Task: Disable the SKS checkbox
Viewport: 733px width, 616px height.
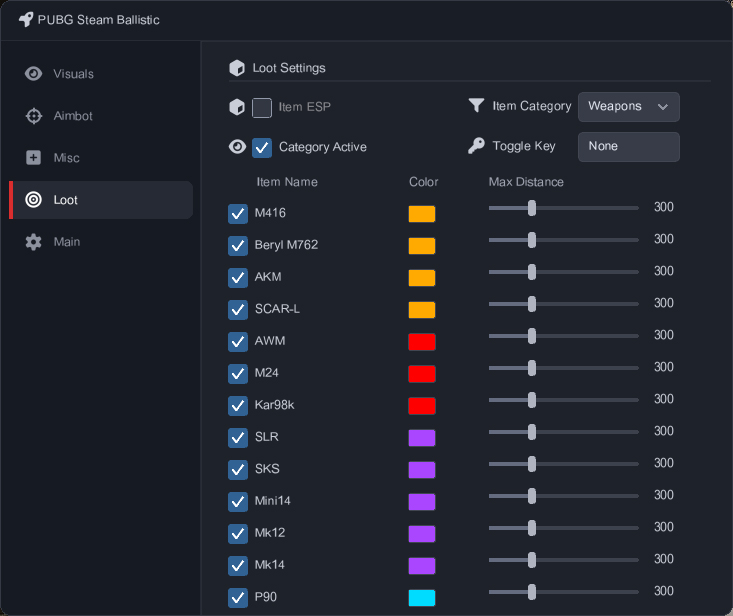Action: [238, 470]
